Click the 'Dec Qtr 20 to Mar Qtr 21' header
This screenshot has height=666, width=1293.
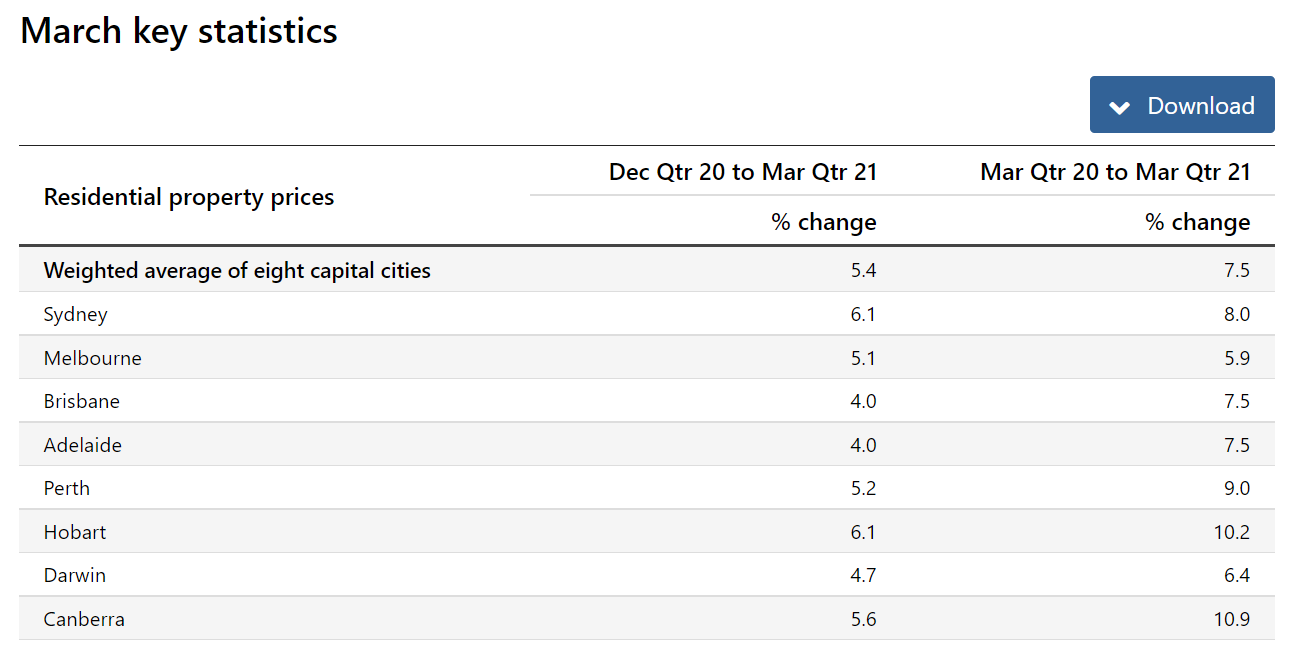742,171
